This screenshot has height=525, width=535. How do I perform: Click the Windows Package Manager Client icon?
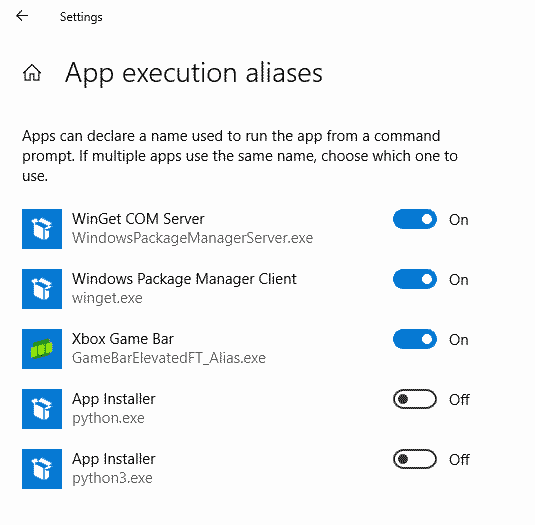[42, 289]
